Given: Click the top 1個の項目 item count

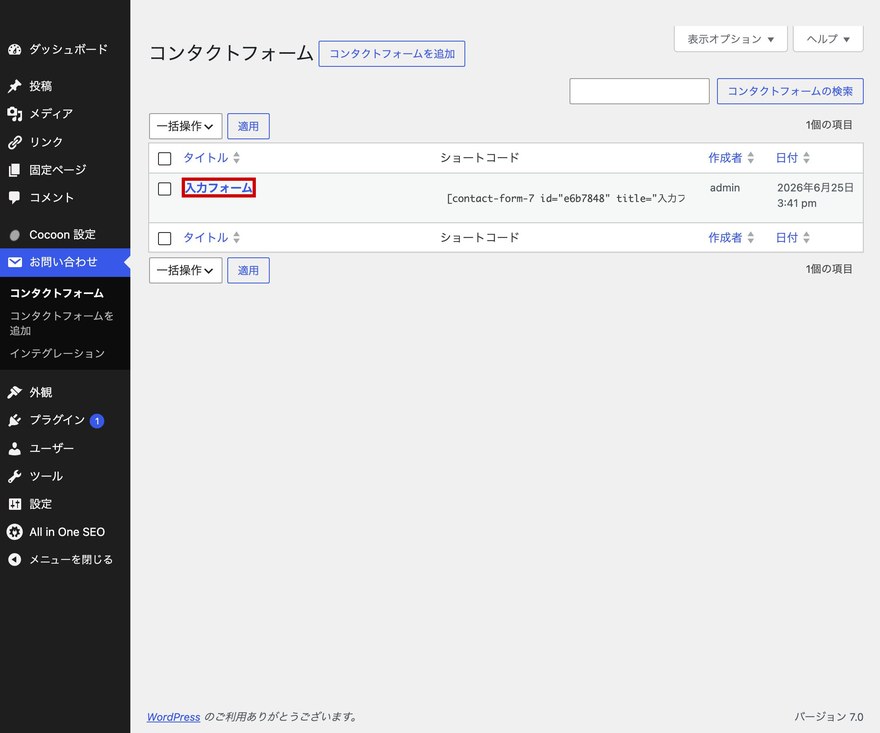Looking at the screenshot, I should 829,125.
